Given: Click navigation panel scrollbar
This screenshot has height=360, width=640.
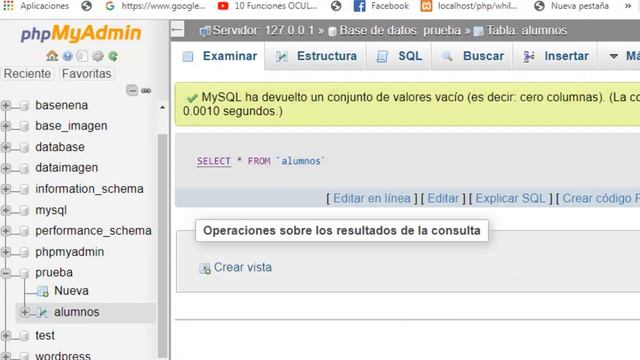Looking at the screenshot, I should point(162,245).
